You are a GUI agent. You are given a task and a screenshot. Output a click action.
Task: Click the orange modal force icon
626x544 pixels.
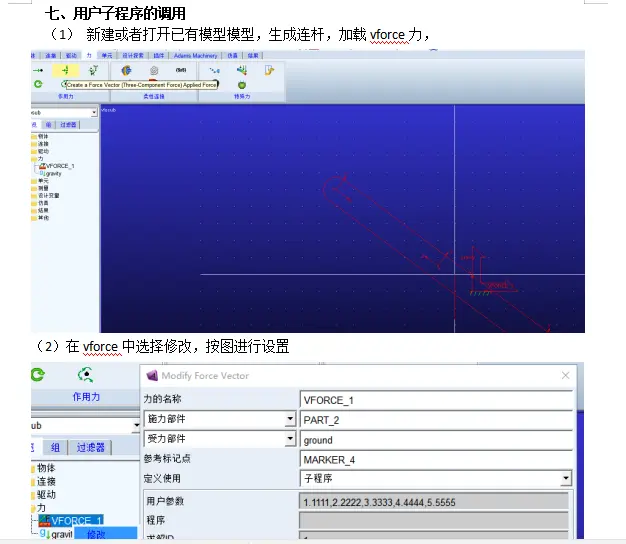[x=269, y=71]
